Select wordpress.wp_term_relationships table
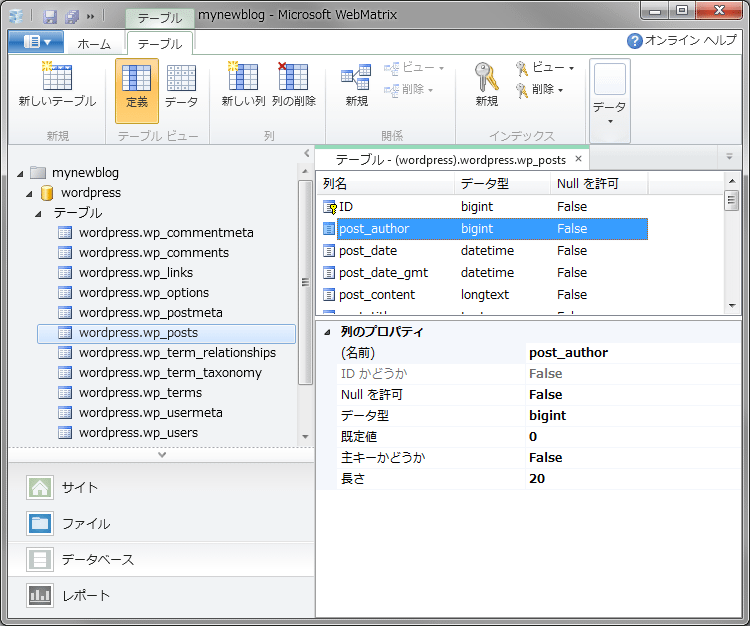This screenshot has width=750, height=626. 177,353
